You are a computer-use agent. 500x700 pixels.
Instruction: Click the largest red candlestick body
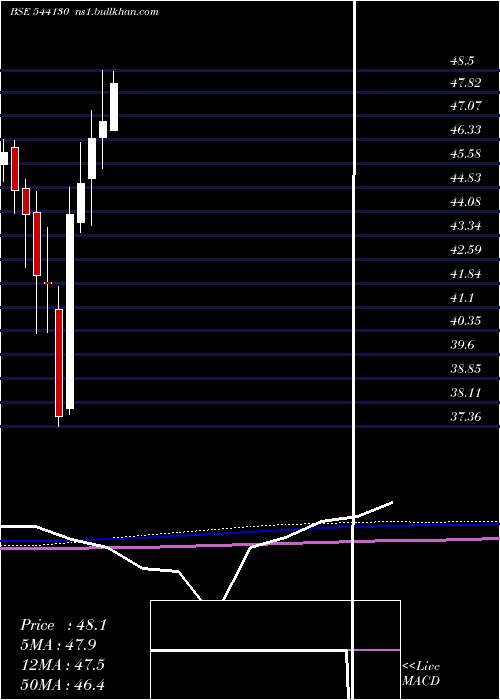pyautogui.click(x=59, y=363)
